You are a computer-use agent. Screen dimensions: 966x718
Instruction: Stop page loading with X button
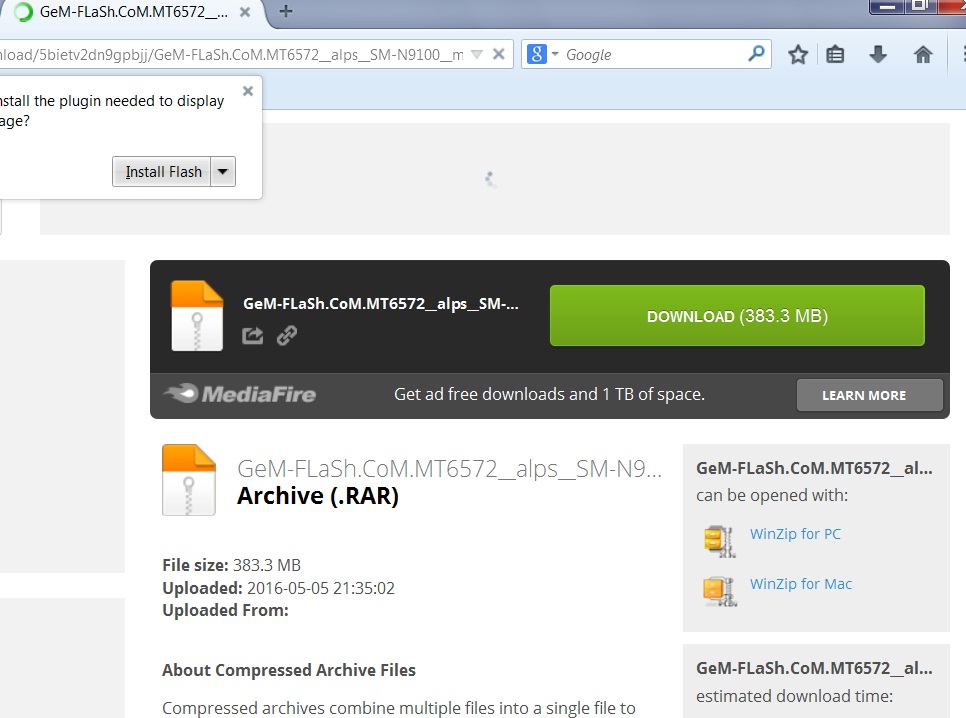[499, 54]
